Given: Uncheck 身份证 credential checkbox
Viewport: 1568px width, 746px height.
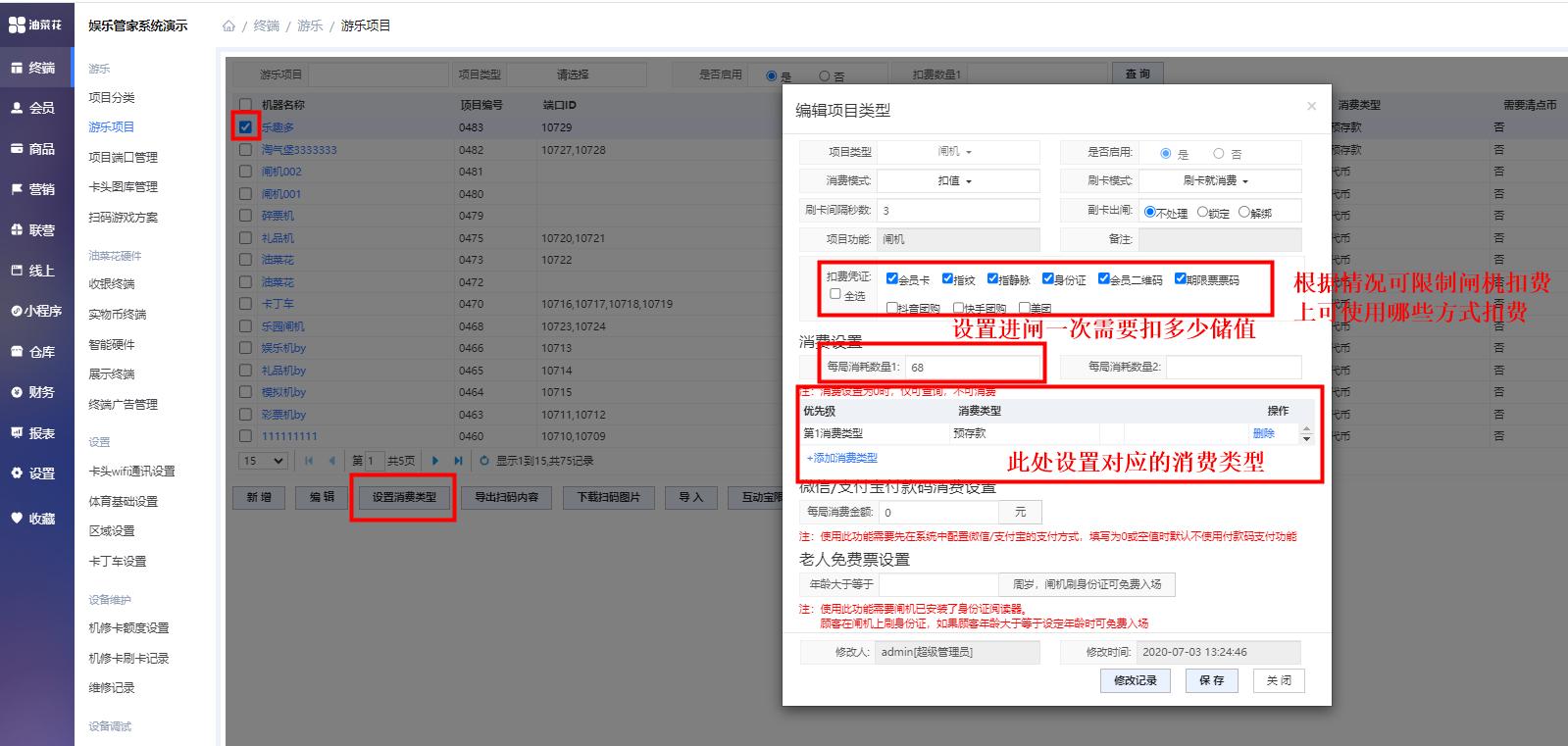Looking at the screenshot, I should (1047, 278).
